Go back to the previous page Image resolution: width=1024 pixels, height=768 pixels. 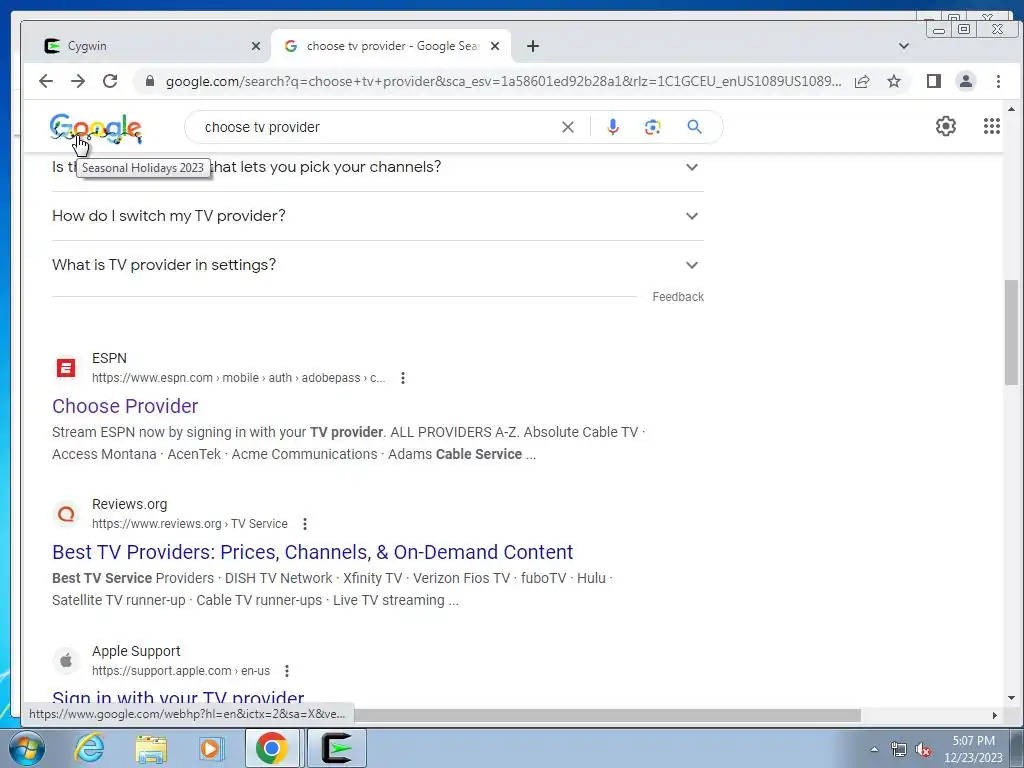[46, 81]
